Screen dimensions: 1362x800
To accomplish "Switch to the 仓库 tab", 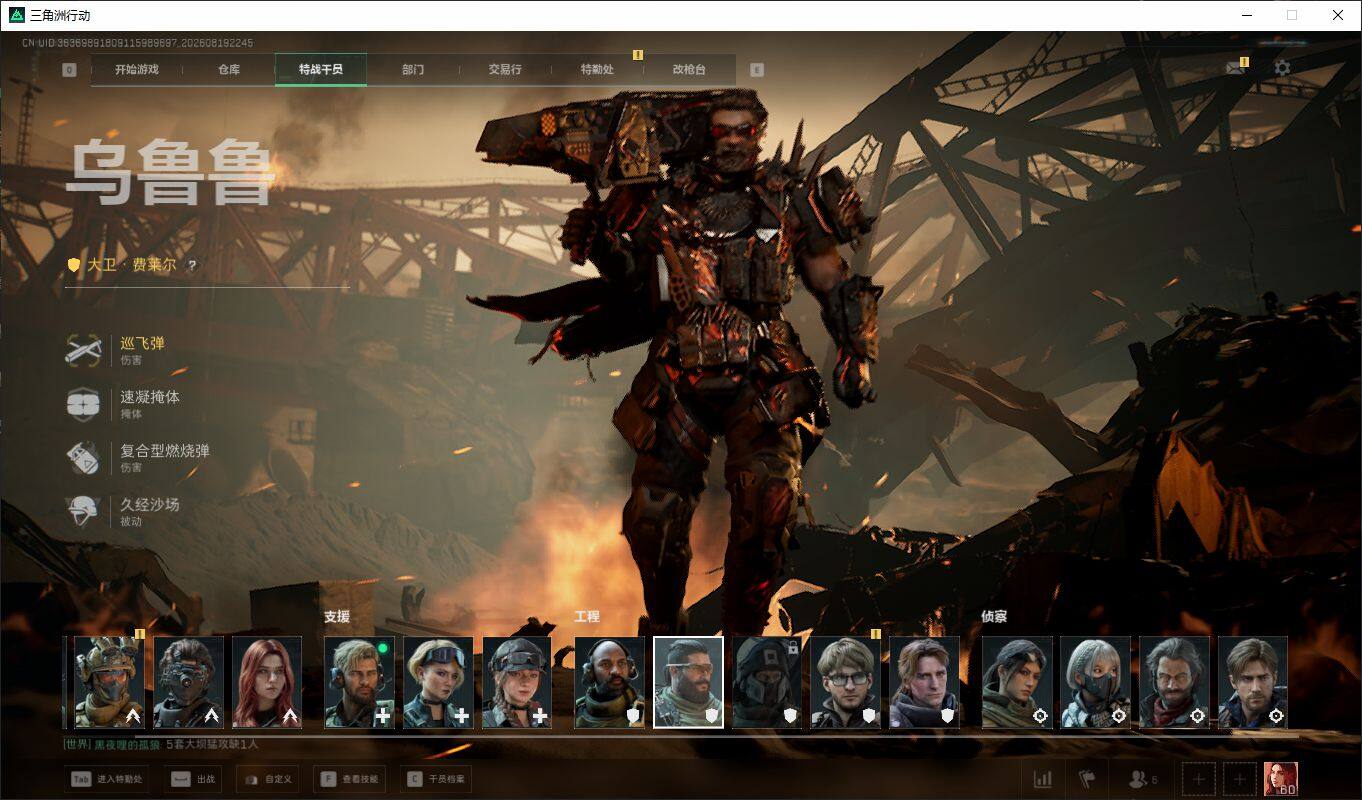I will point(229,70).
